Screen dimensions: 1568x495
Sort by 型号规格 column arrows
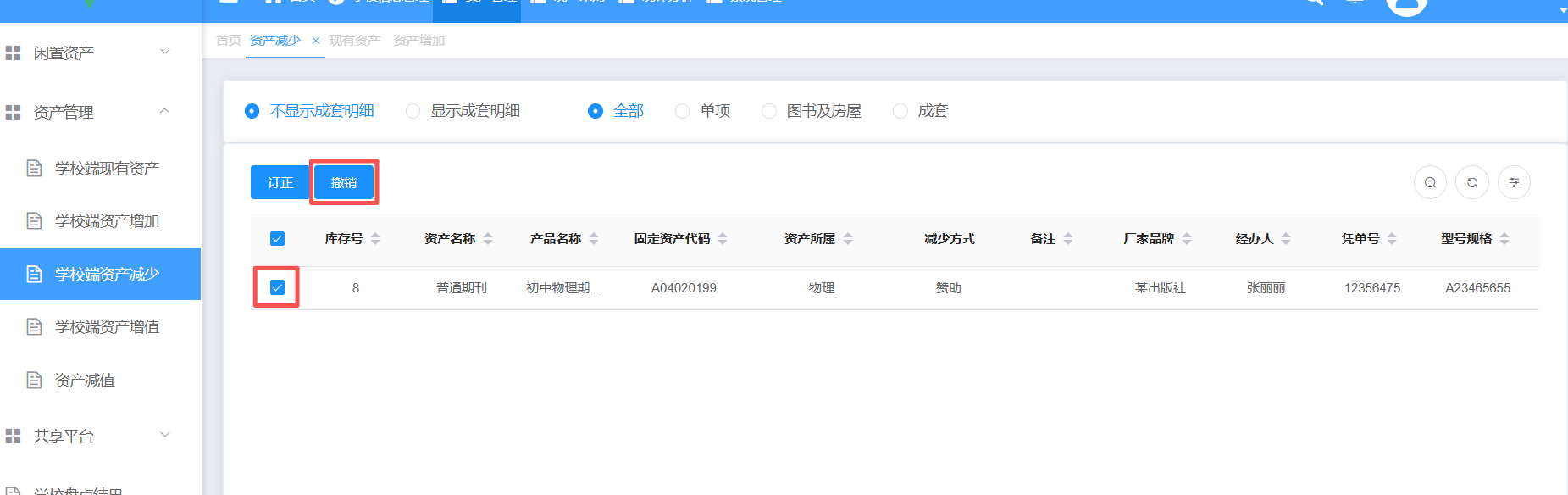tap(1504, 239)
